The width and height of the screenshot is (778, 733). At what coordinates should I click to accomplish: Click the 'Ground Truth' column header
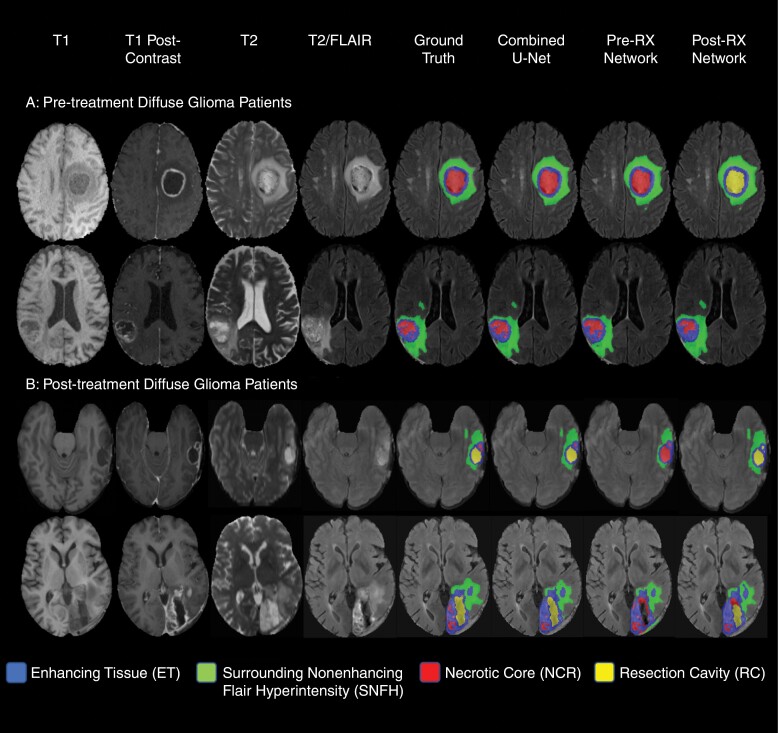tap(439, 49)
